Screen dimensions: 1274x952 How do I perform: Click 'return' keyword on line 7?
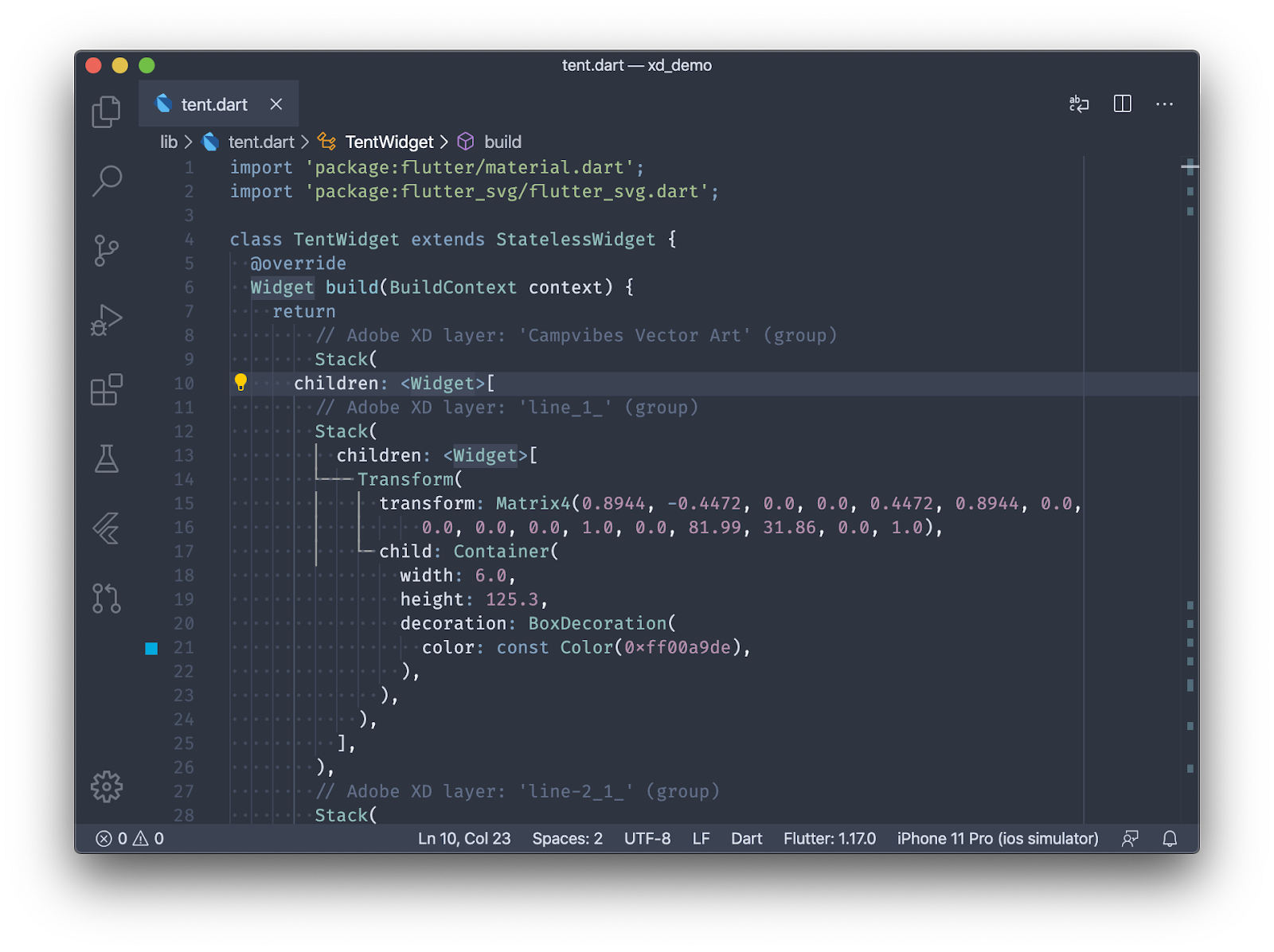(x=304, y=311)
